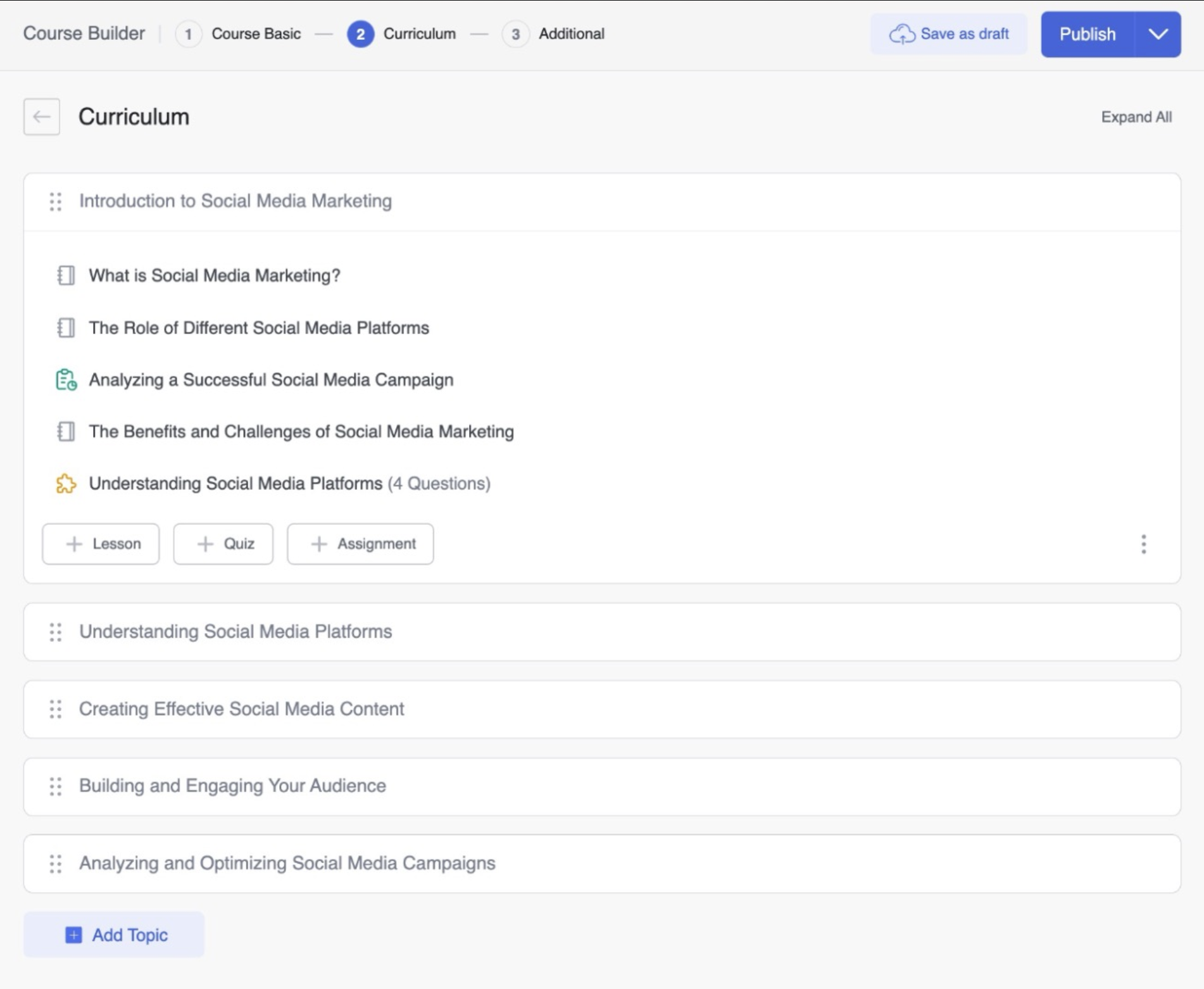Expand the Building and Engaging Your Audience topic
The height and width of the screenshot is (989, 1204).
coord(232,786)
